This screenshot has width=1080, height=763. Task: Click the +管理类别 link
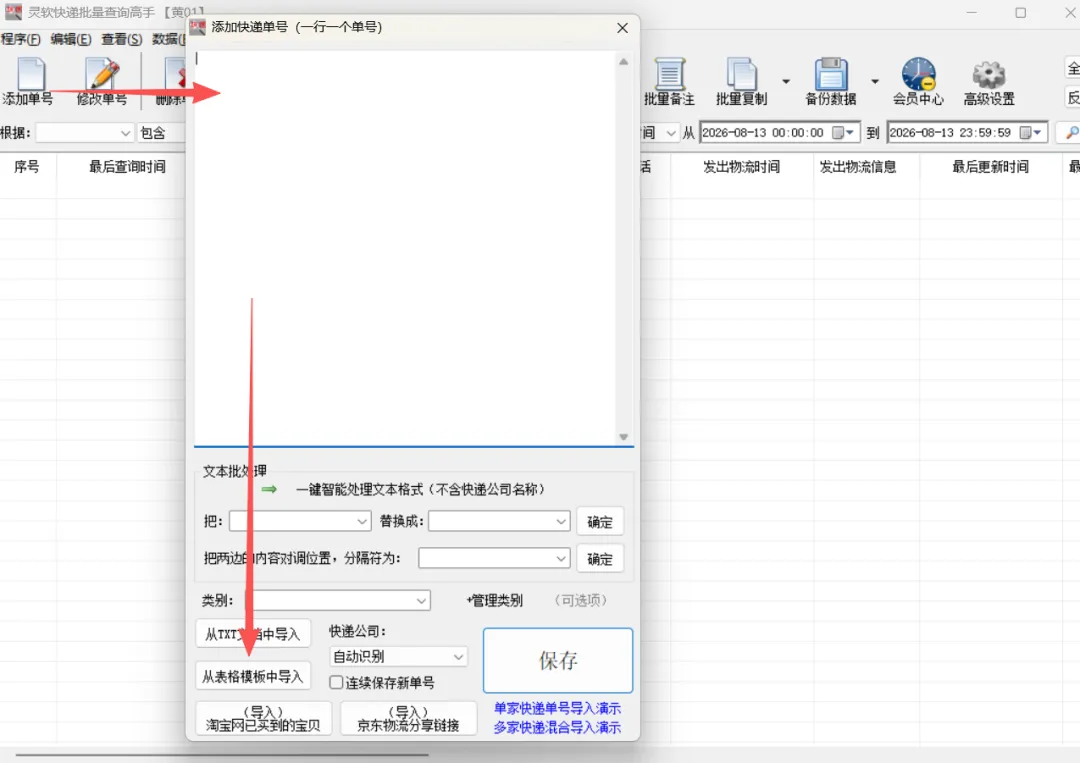495,600
